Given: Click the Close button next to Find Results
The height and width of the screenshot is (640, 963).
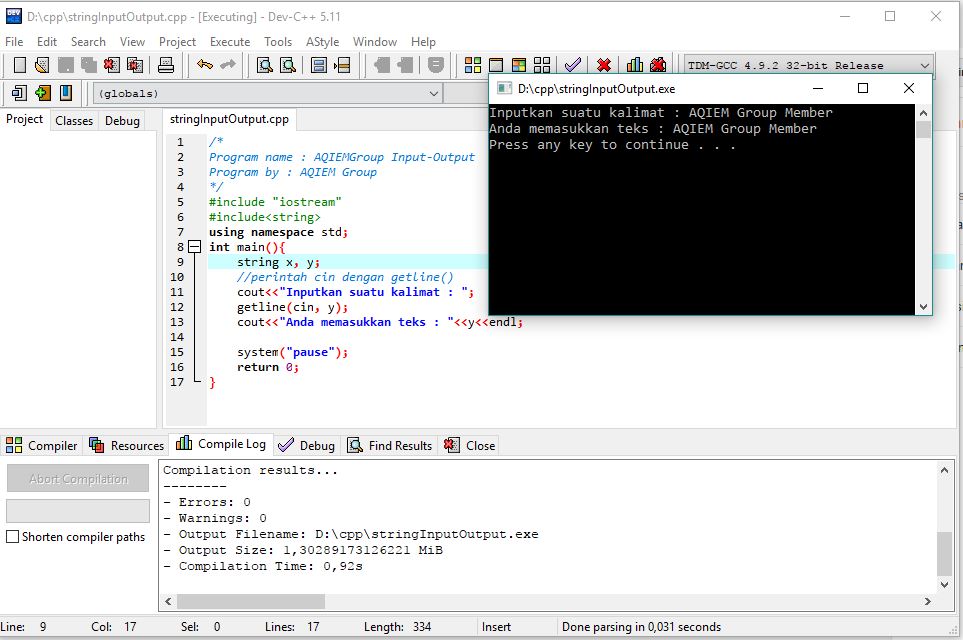Looking at the screenshot, I should tap(469, 445).
